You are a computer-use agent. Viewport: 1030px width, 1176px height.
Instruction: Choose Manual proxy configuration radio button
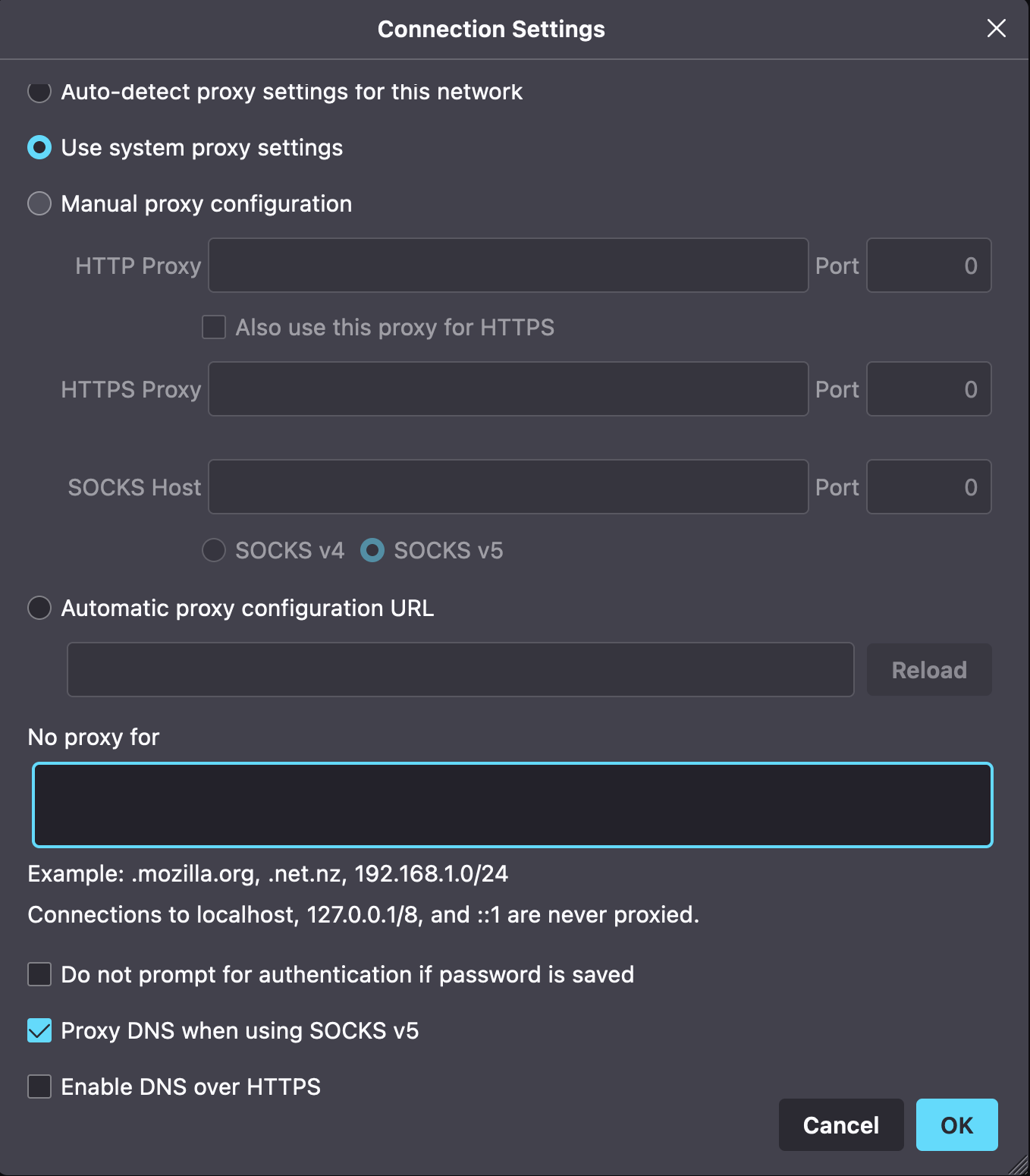39,203
